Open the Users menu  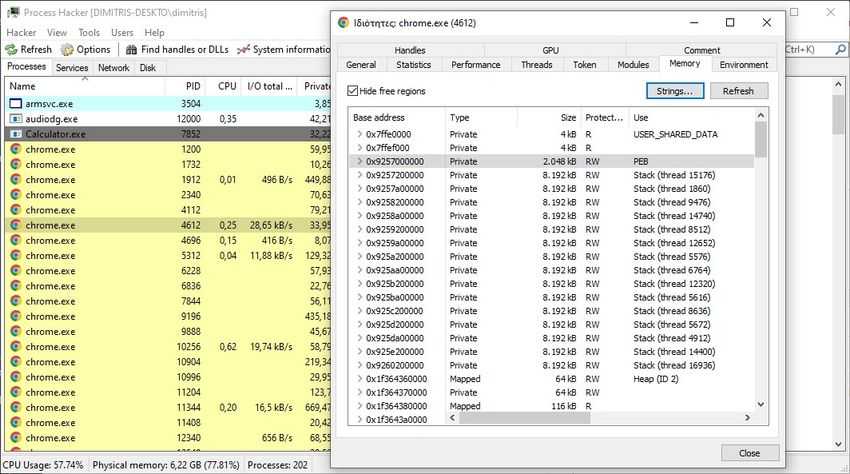(x=122, y=33)
